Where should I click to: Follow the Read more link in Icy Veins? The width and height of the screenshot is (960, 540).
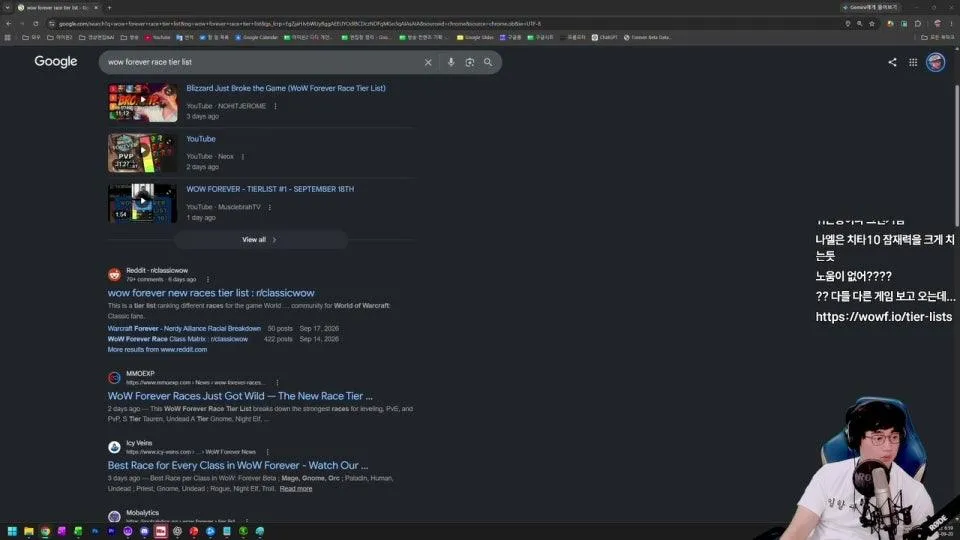click(296, 489)
